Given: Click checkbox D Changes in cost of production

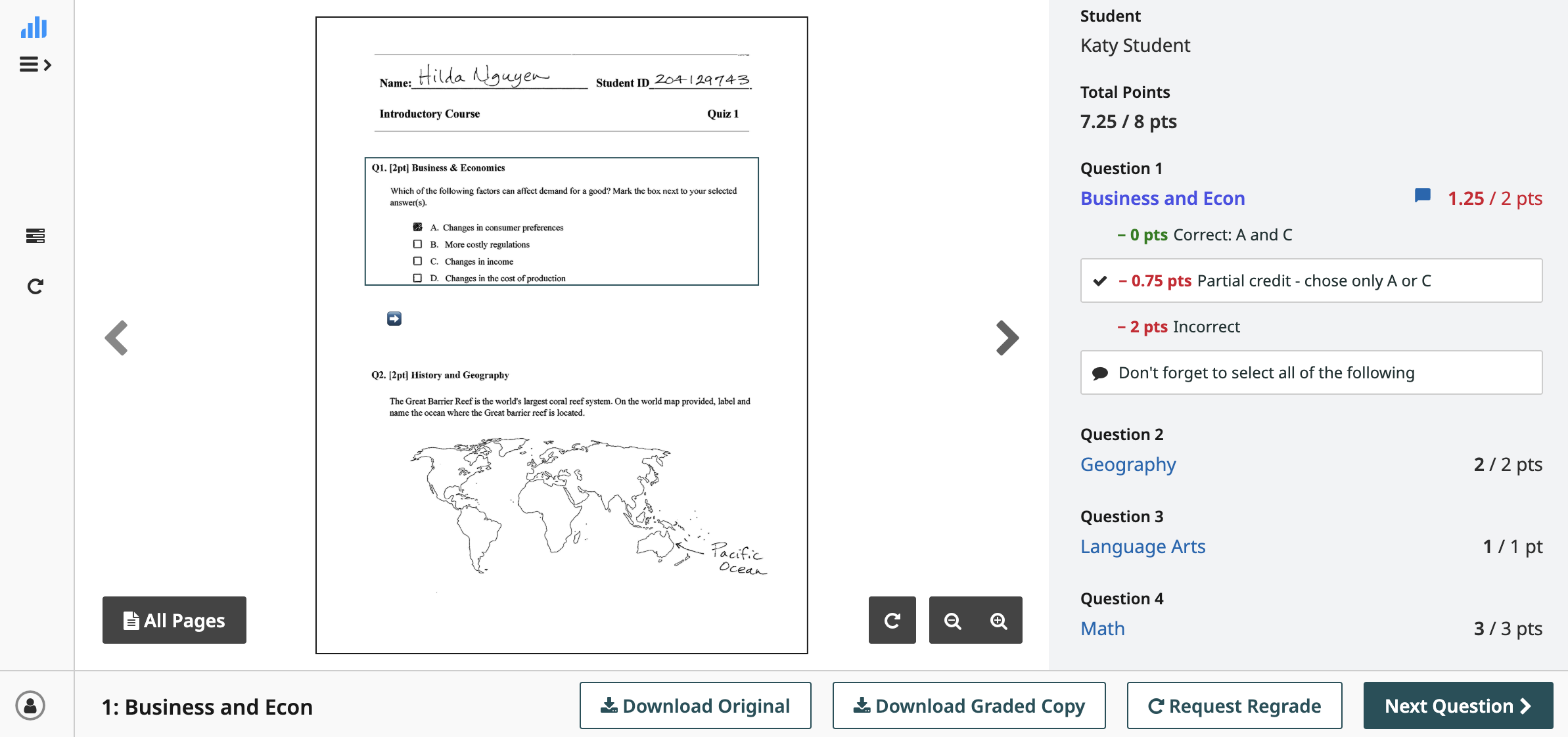Looking at the screenshot, I should point(417,279).
